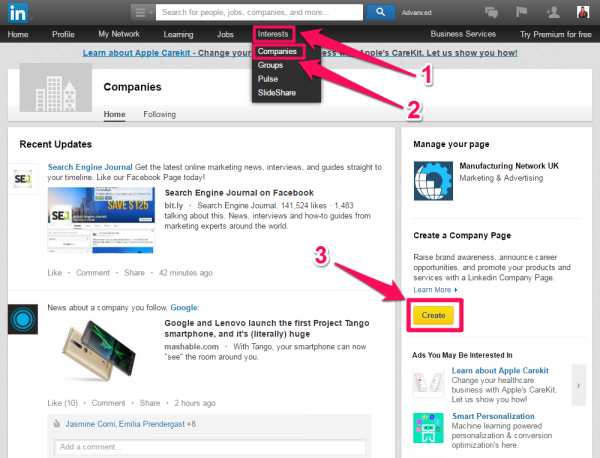Choose SlideShare from Interests dropdown
The image size is (600, 458).
[x=277, y=93]
